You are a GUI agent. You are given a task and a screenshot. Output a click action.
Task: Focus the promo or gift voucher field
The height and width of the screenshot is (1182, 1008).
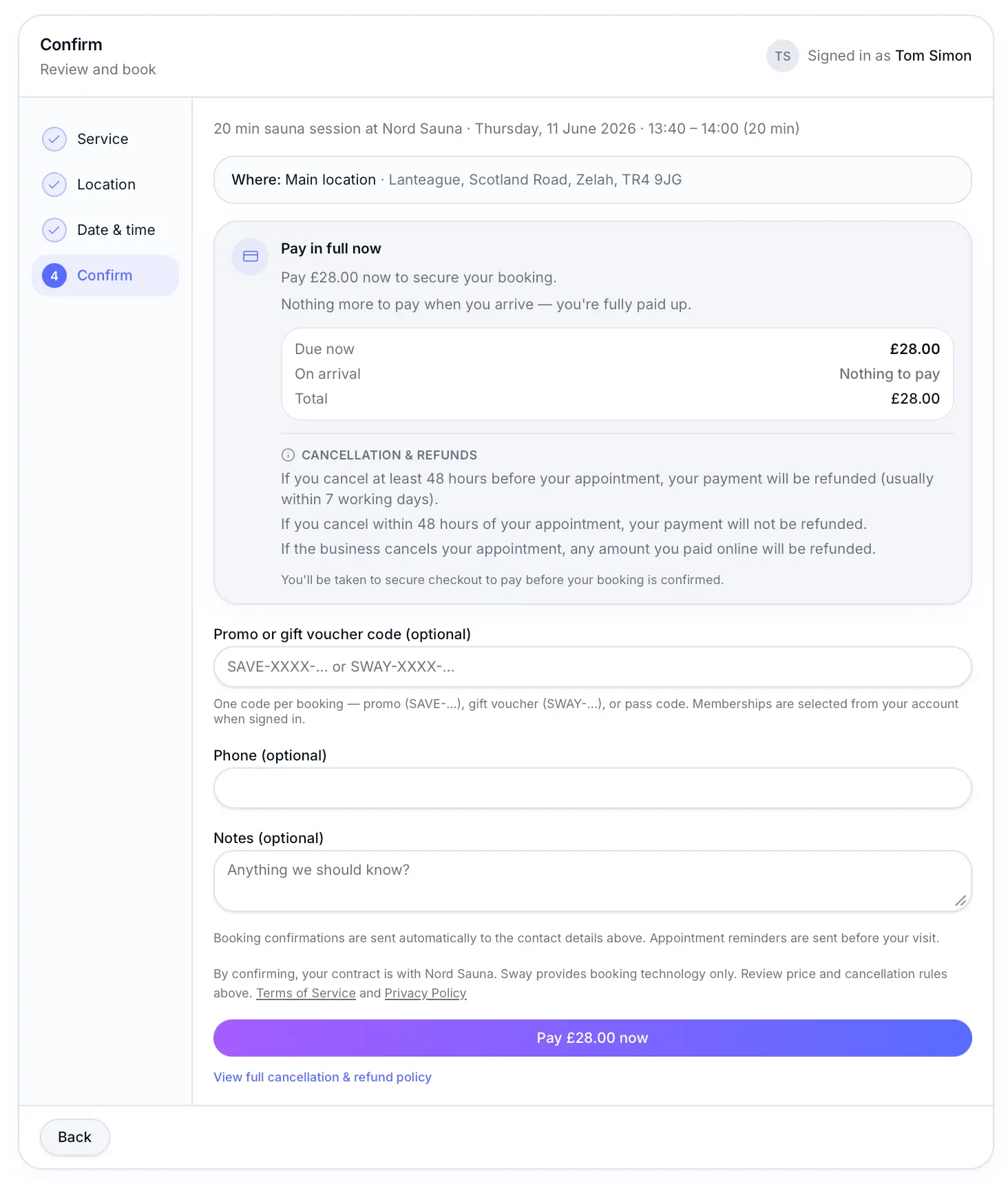coord(592,667)
